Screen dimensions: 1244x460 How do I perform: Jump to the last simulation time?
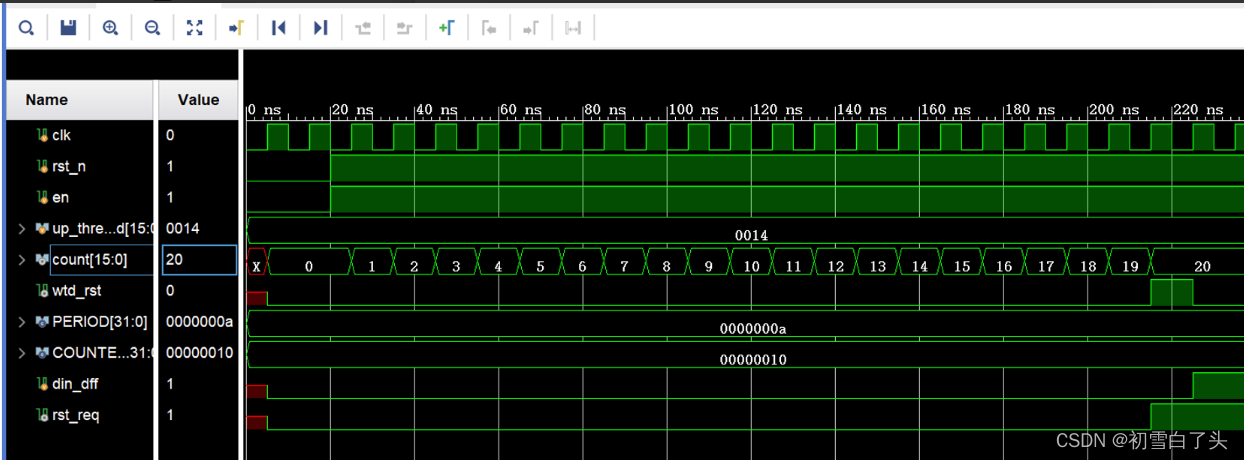[x=320, y=28]
